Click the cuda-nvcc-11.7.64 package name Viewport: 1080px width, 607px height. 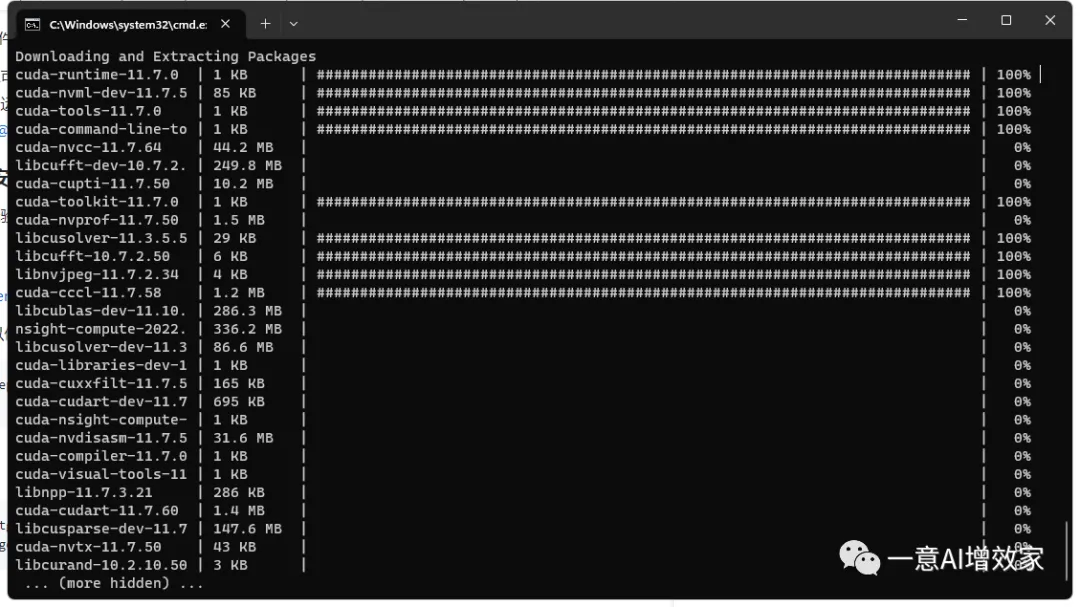(88, 147)
